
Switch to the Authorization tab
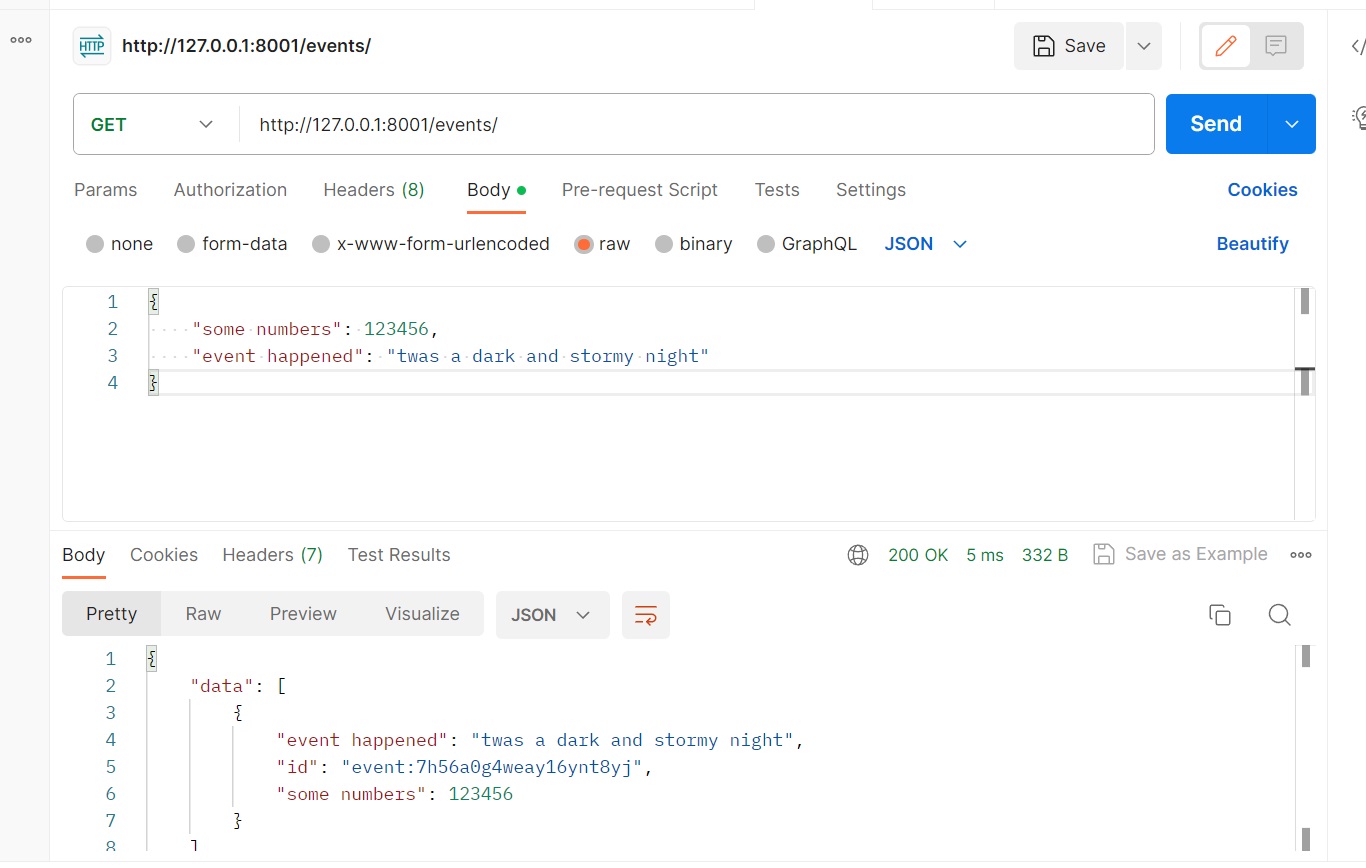(x=230, y=190)
